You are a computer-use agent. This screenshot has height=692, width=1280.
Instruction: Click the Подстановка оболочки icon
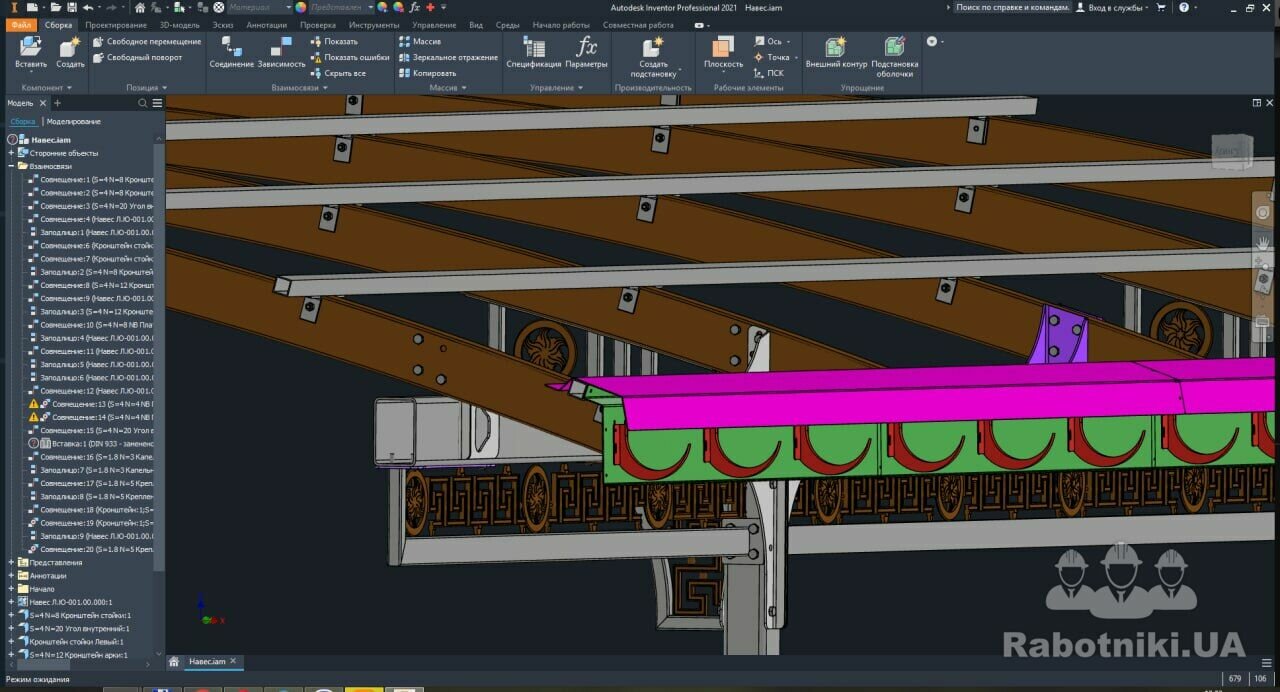(x=895, y=48)
